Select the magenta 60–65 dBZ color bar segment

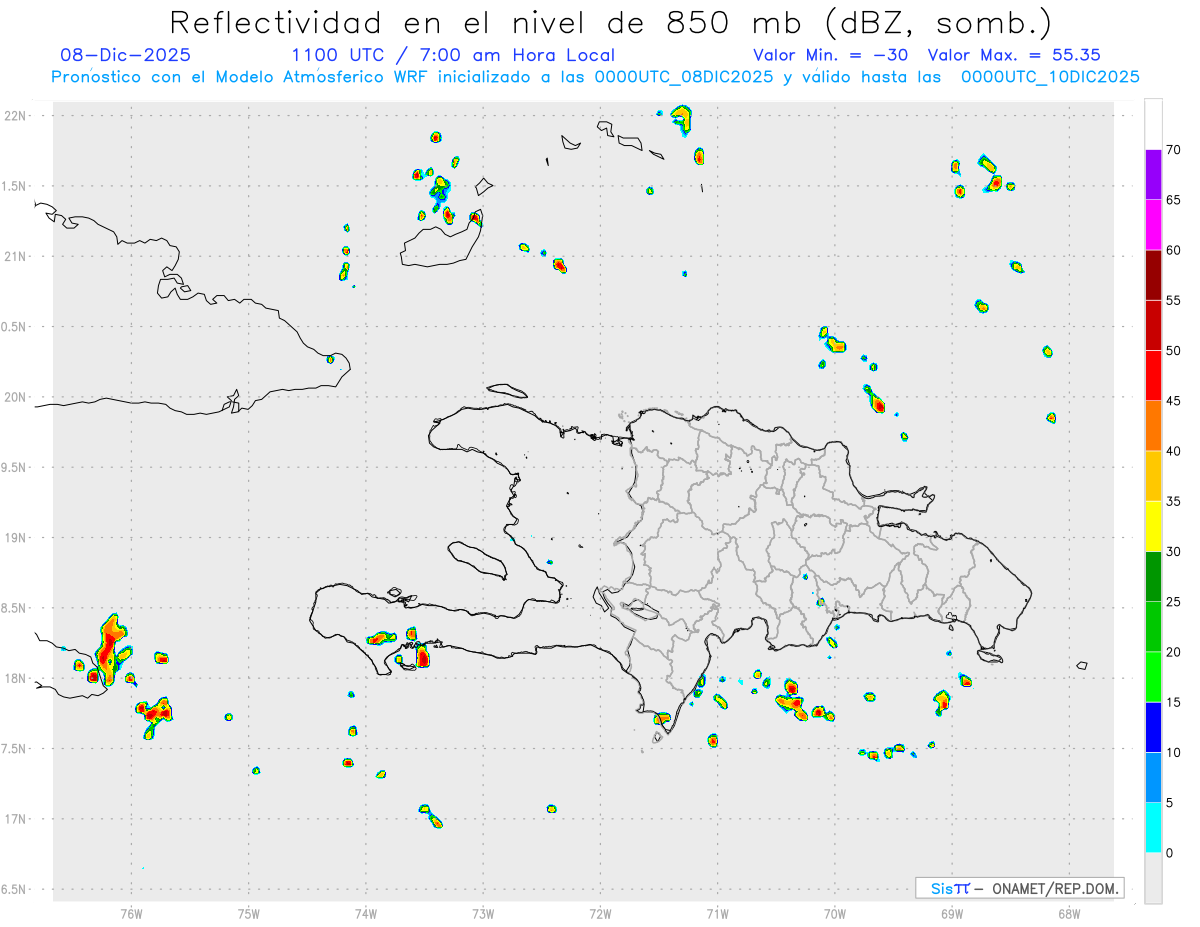pos(1153,224)
